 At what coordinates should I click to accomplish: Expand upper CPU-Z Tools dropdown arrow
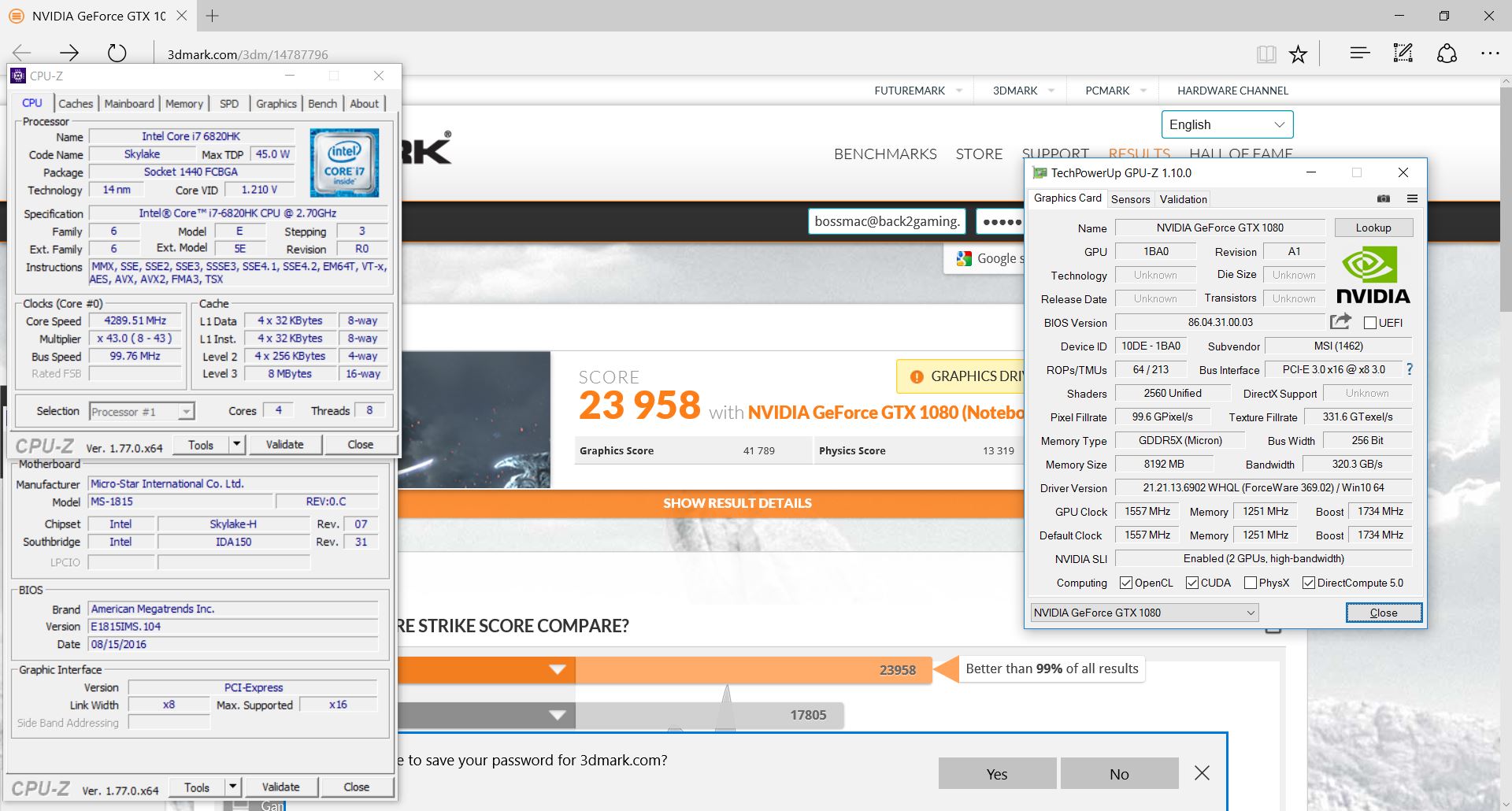236,445
